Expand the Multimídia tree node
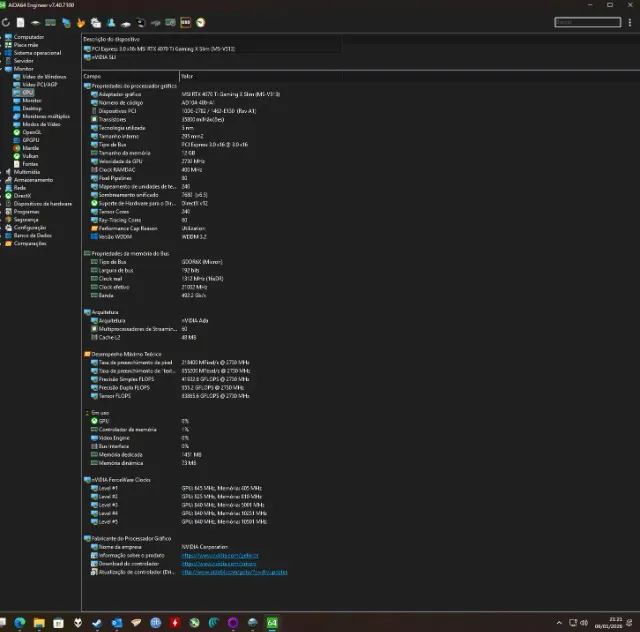This screenshot has width=640, height=632. tap(3, 171)
